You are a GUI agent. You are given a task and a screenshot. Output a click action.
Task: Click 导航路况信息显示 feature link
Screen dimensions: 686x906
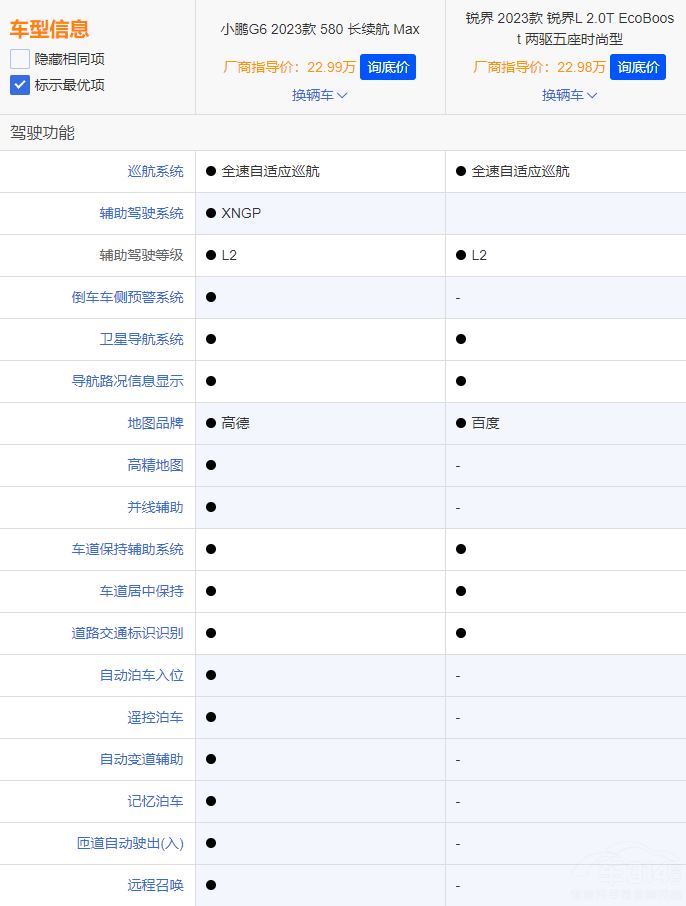click(x=127, y=381)
